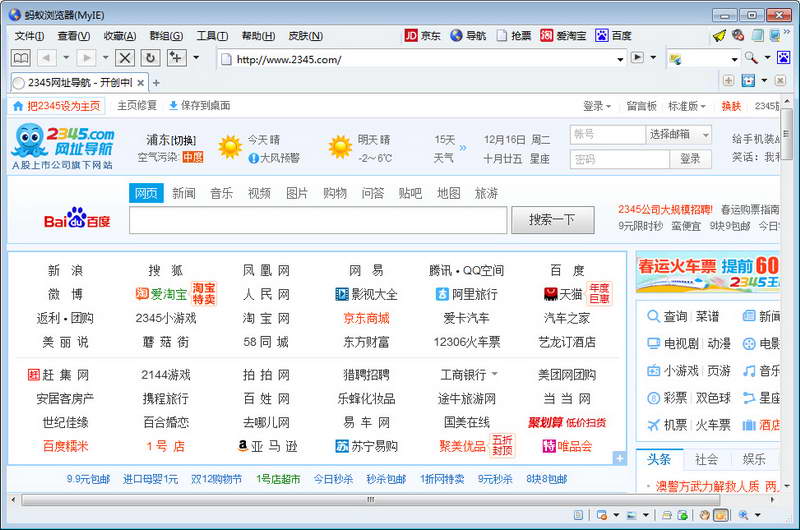Switch to the 社会 news tab
Viewport: 800px width, 530px height.
coord(706,460)
